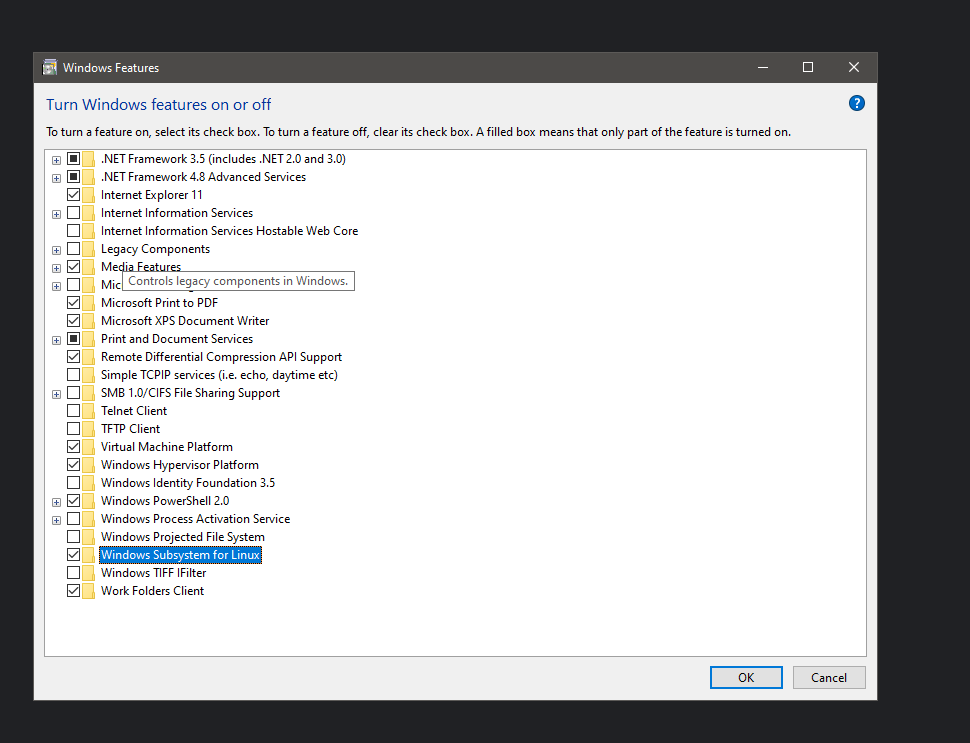This screenshot has height=743, width=970.
Task: Click the blue help question mark icon
Action: coord(856,103)
